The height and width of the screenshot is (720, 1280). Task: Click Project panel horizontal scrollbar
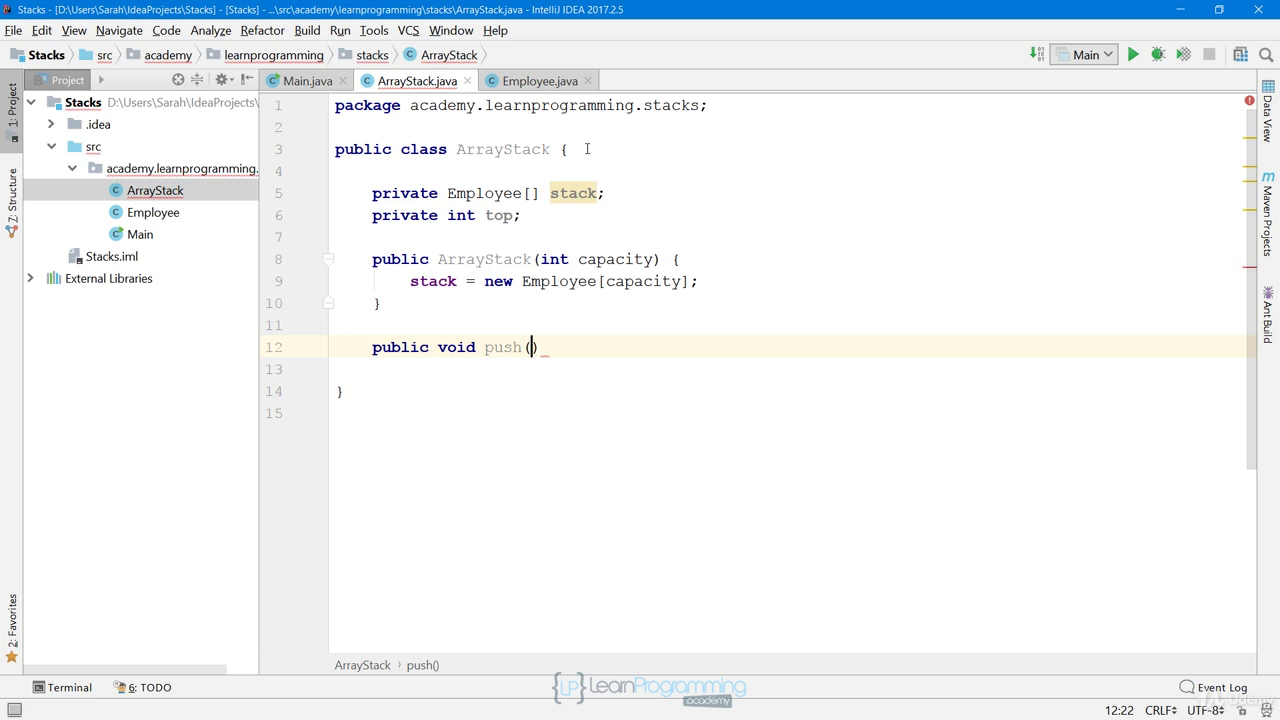tap(125, 669)
